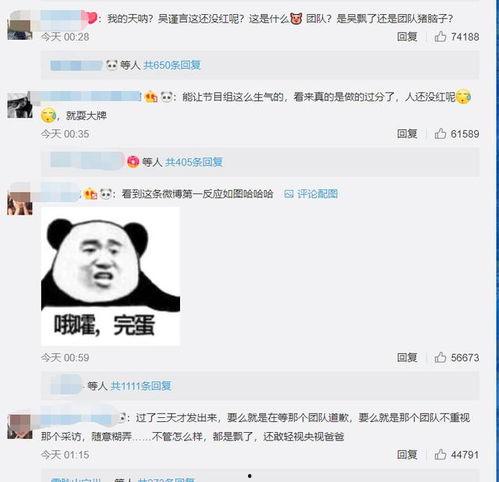Expand 共405条回复 replies
This screenshot has height=482, width=499.
194,162
